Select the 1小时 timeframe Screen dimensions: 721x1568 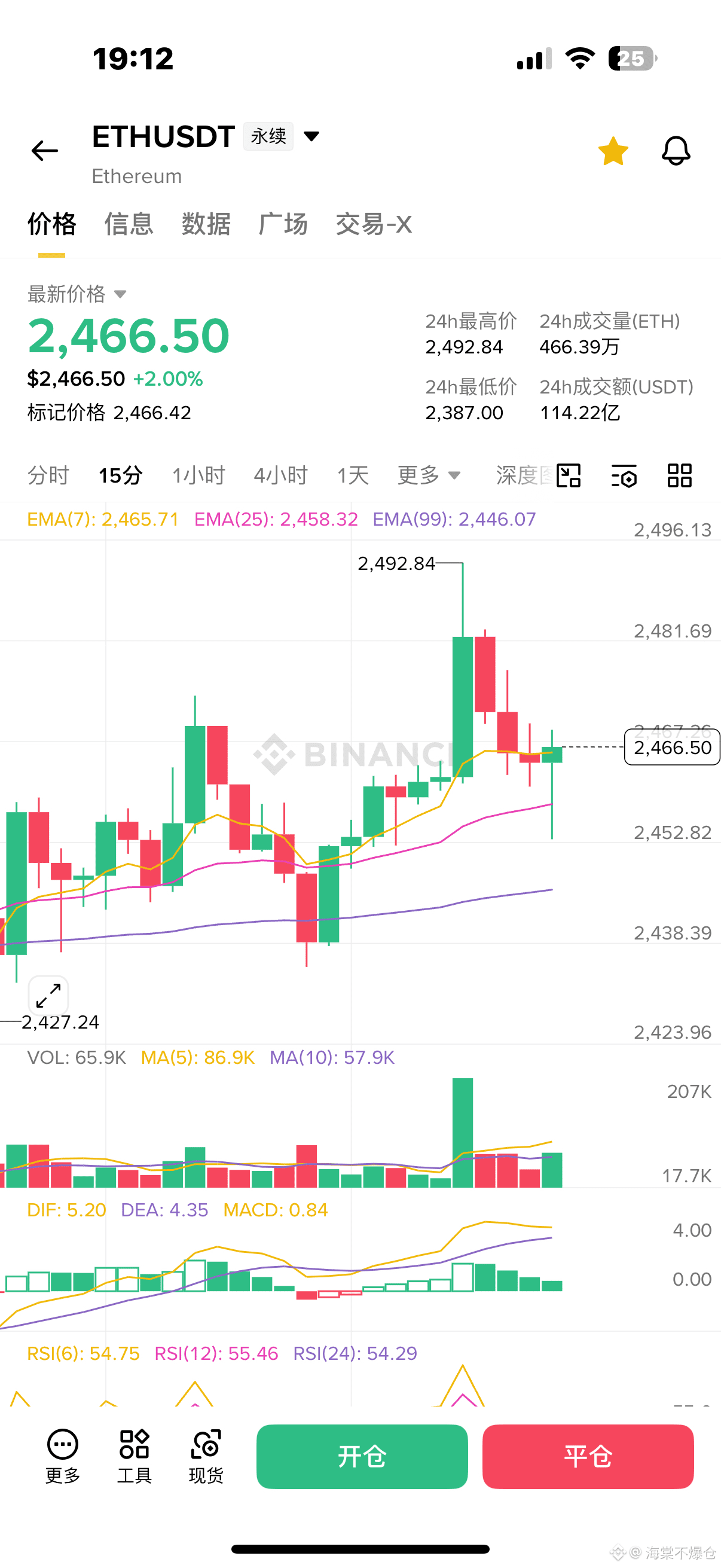pos(198,475)
